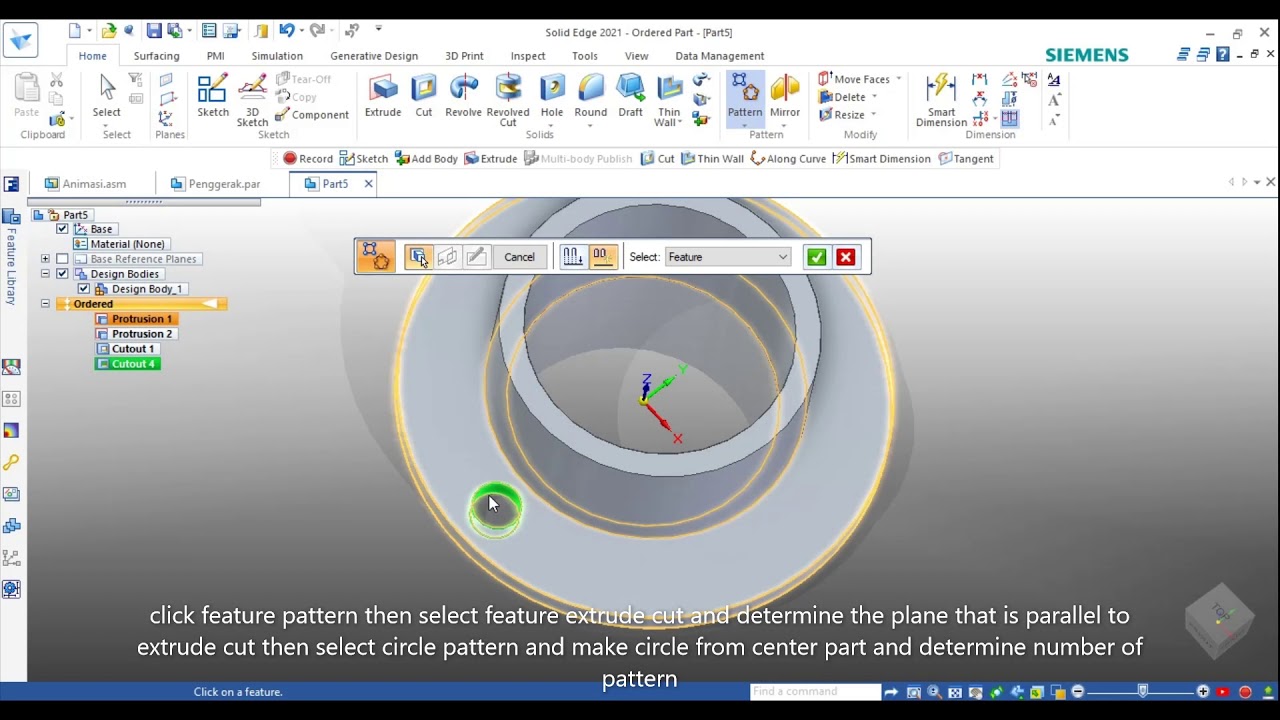Collapse the Ordered node
Image resolution: width=1280 pixels, height=720 pixels.
45,304
